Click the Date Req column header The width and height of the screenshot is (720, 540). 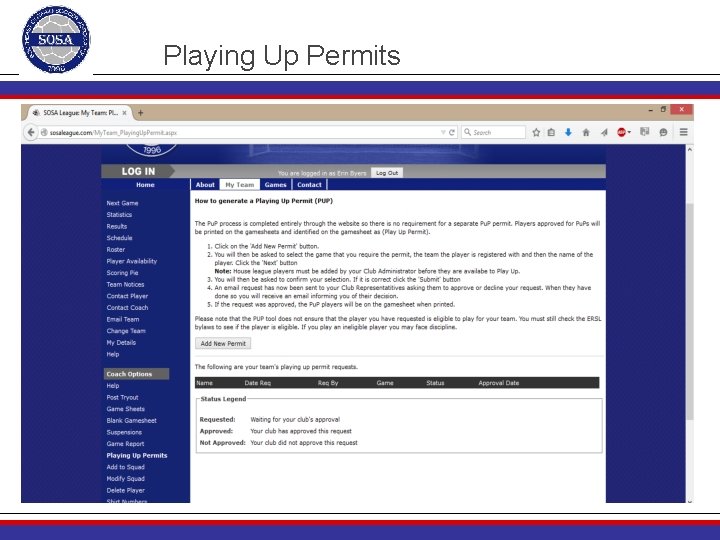258,383
